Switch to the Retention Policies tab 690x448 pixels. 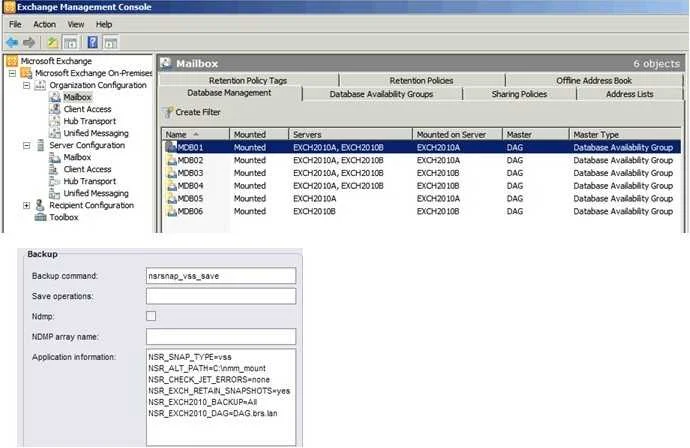tap(421, 81)
